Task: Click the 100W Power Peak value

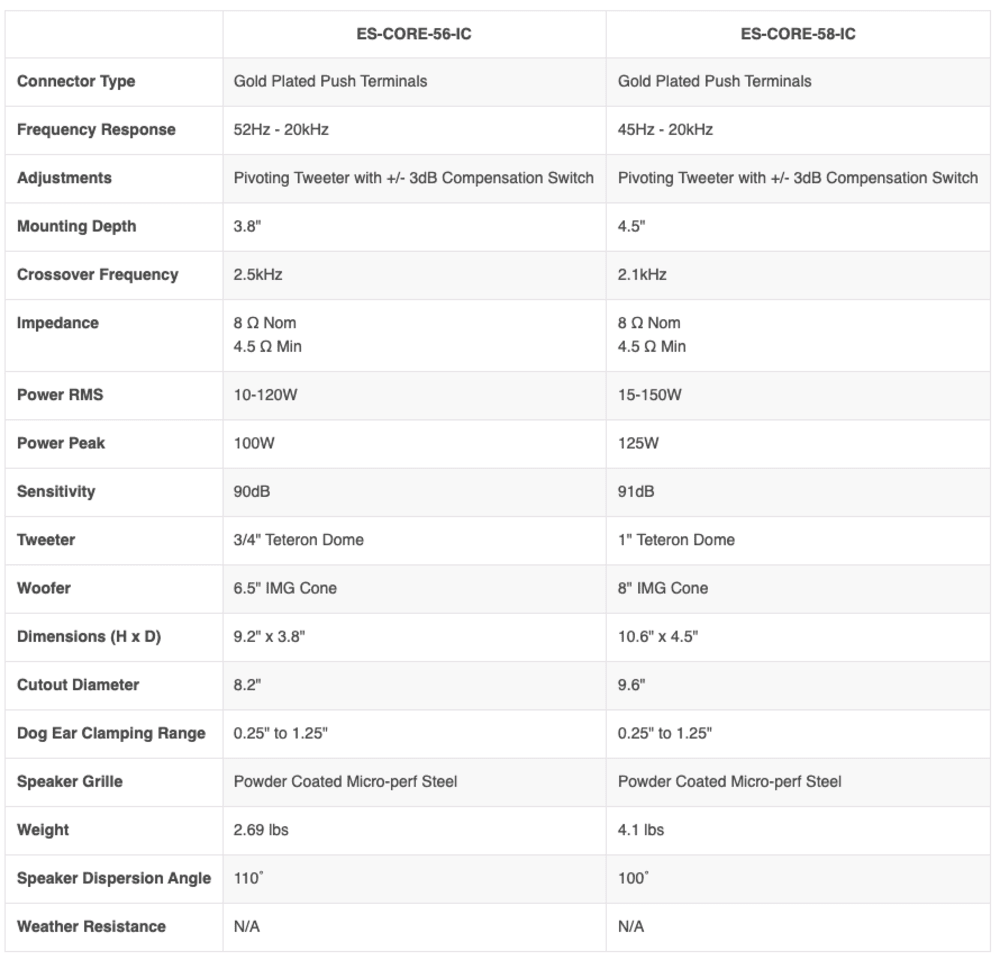Action: point(254,443)
